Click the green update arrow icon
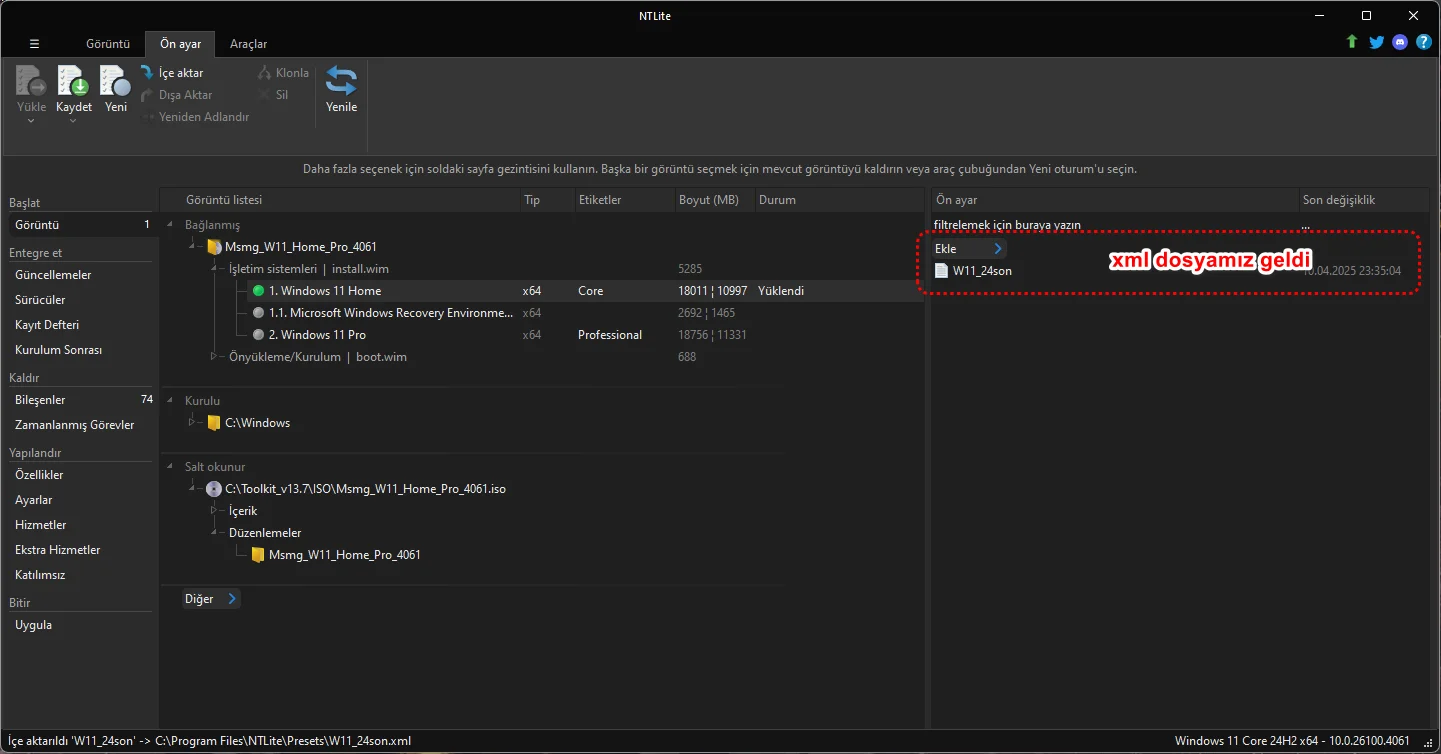This screenshot has height=754, width=1441. [1352, 42]
